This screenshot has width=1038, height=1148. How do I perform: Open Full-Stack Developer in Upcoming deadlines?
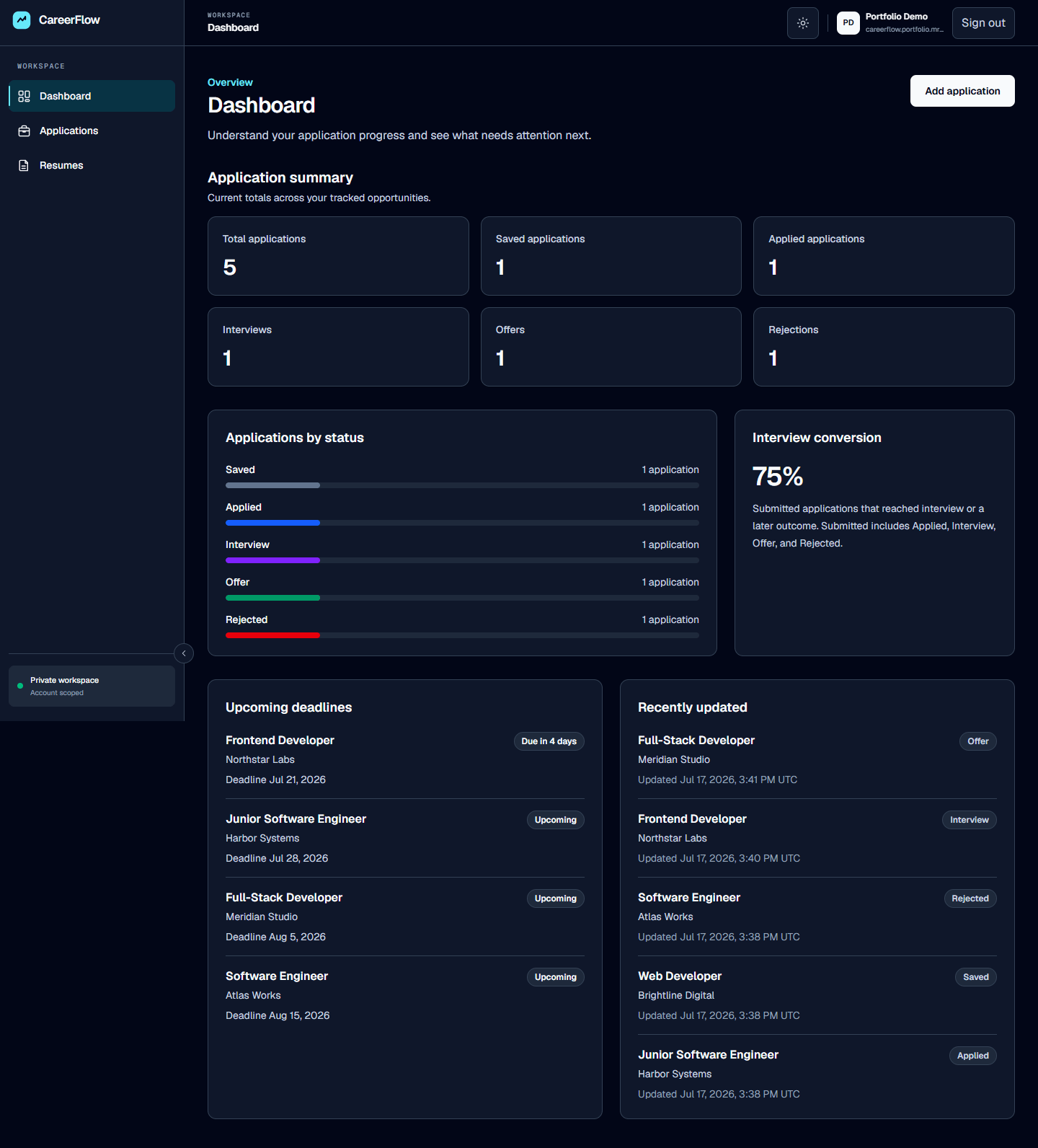(x=284, y=898)
